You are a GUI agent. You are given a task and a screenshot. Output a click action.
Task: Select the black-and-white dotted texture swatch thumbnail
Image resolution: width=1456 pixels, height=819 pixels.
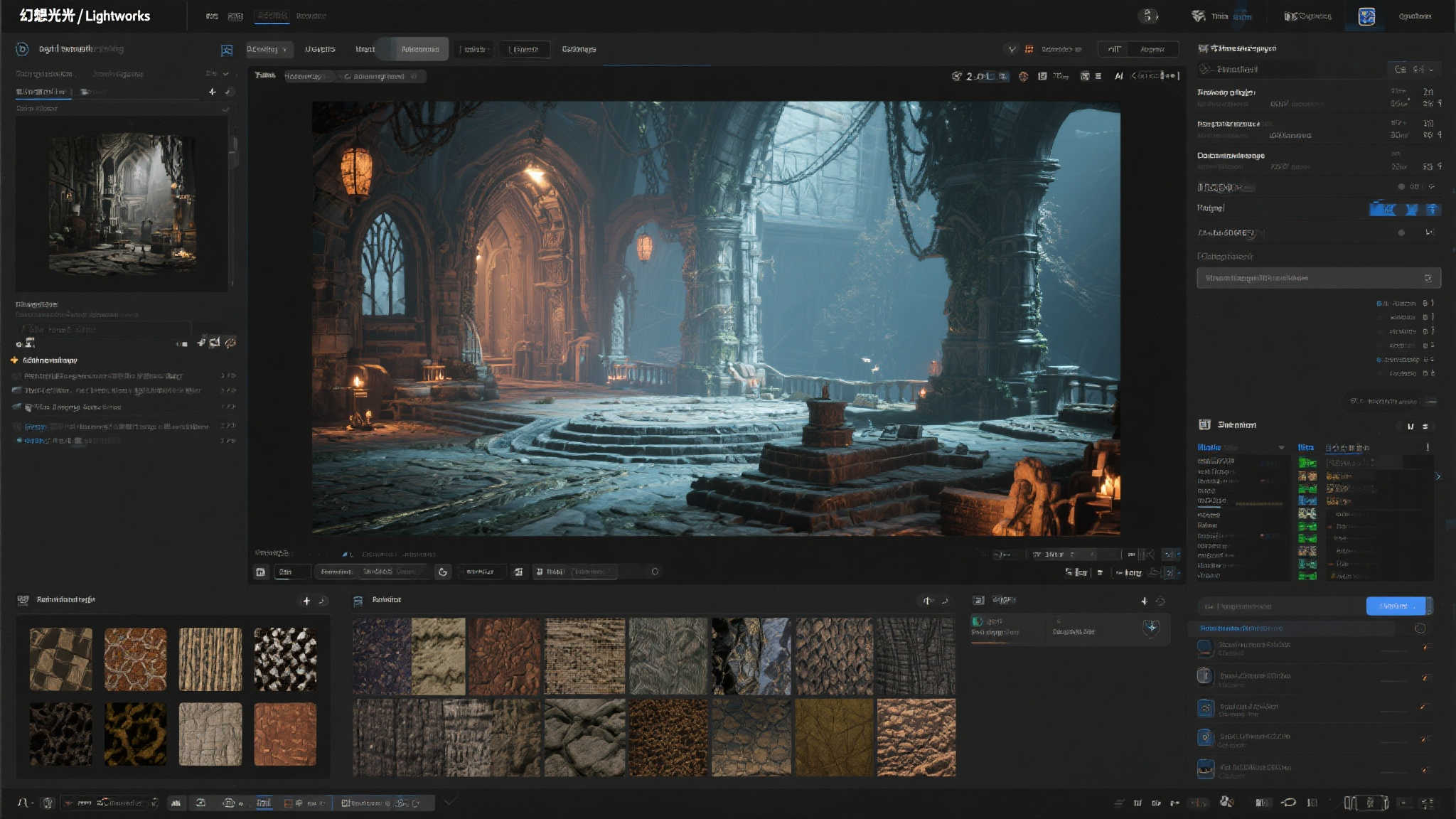[x=285, y=659]
